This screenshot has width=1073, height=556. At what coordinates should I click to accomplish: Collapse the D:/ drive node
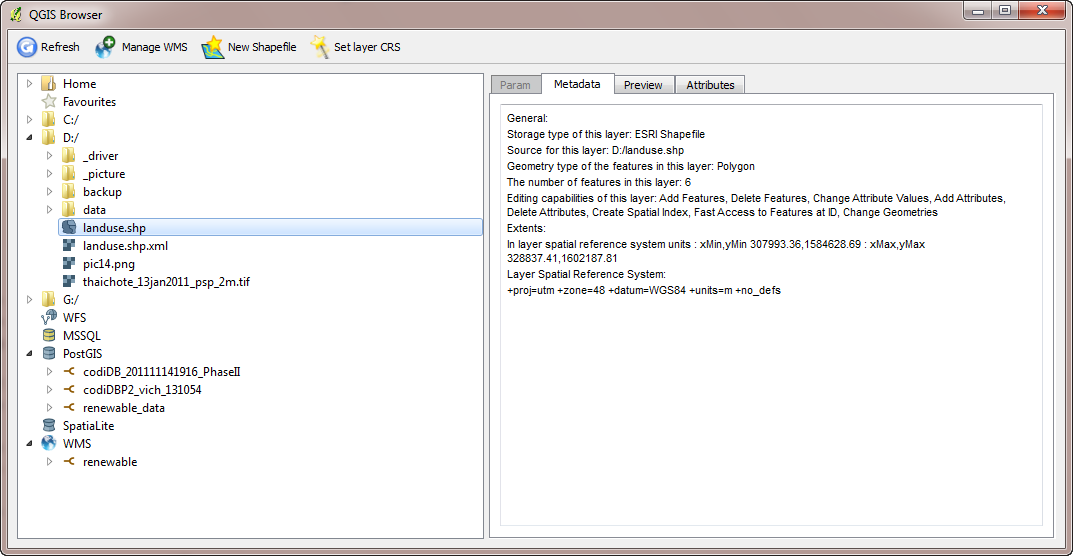[x=29, y=138]
